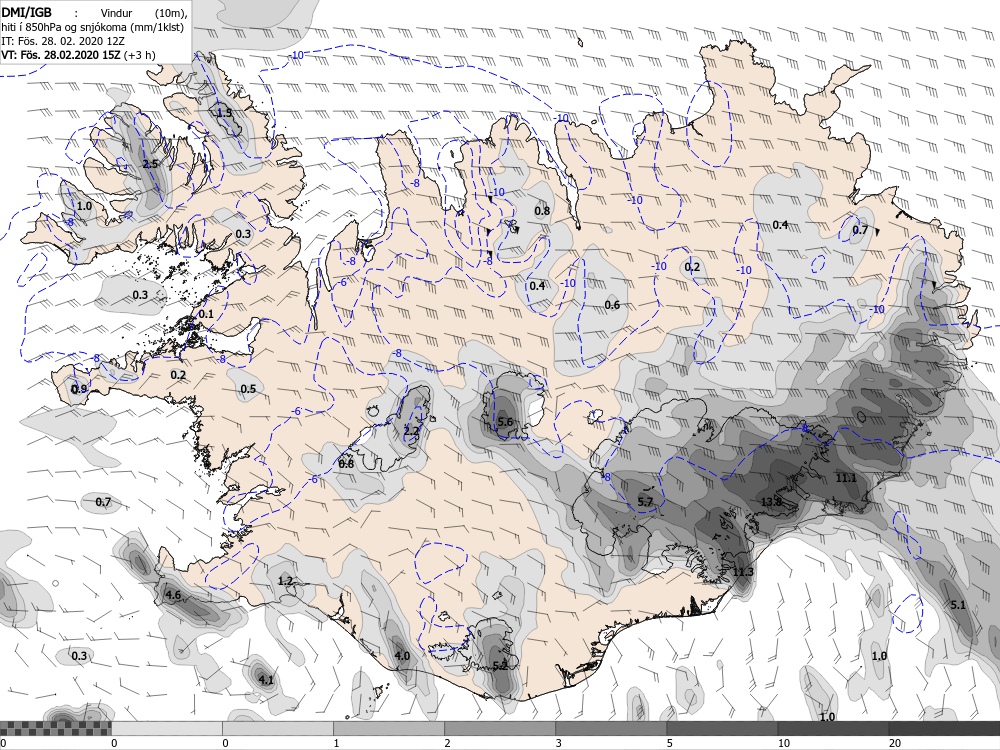Click the checkered swatch at legend start
The height and width of the screenshot is (750, 1000).
point(55,728)
